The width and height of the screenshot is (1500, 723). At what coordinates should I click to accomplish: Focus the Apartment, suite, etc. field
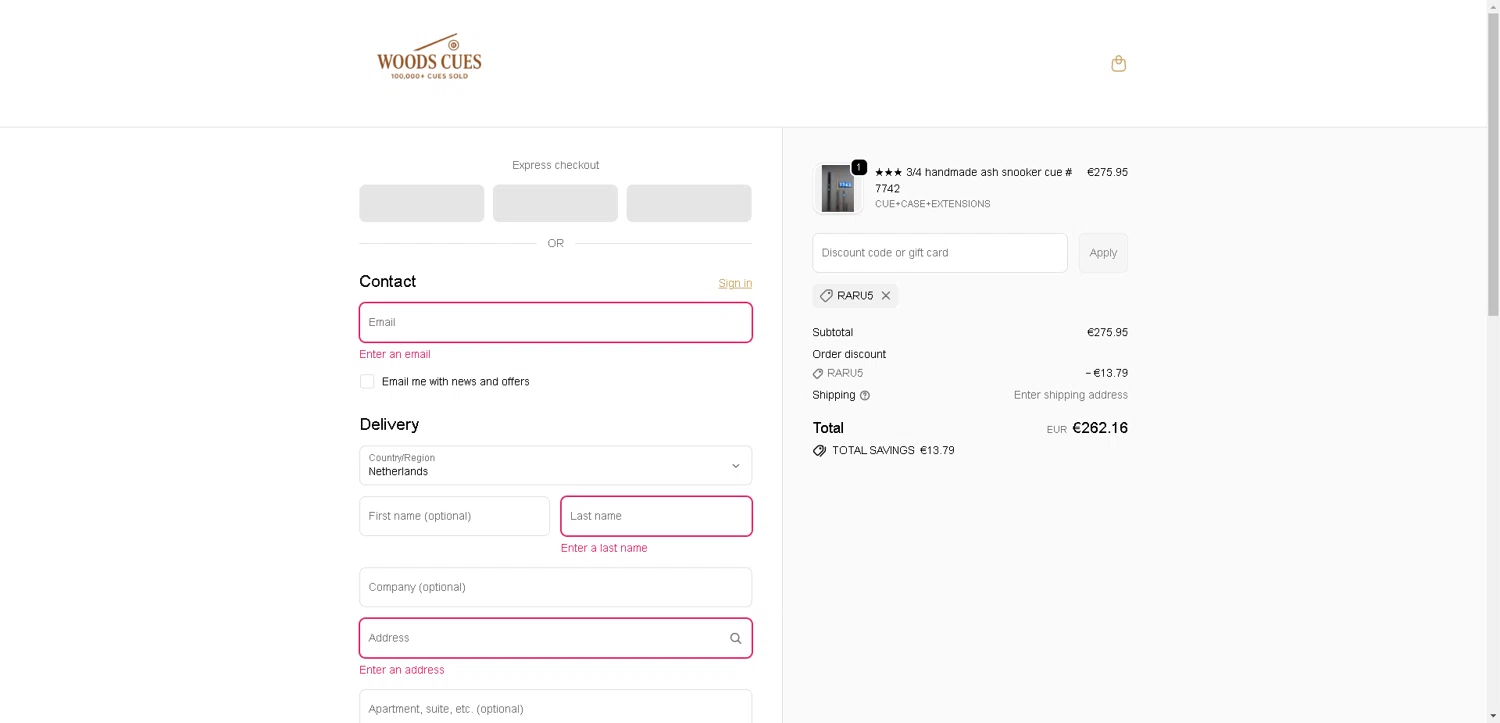(556, 707)
